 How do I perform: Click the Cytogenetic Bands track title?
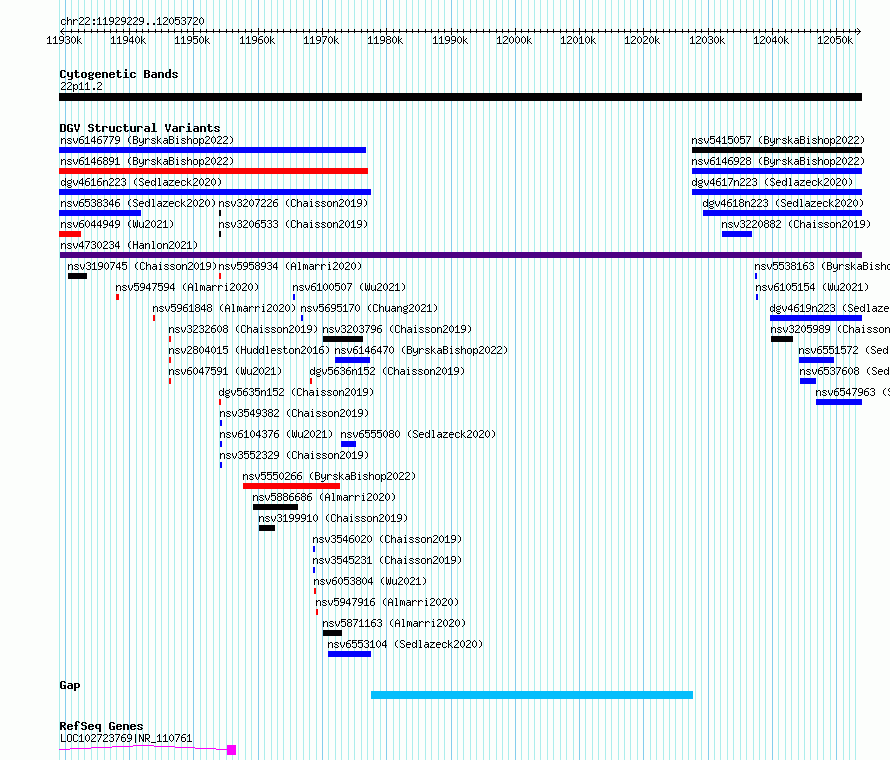tap(119, 74)
